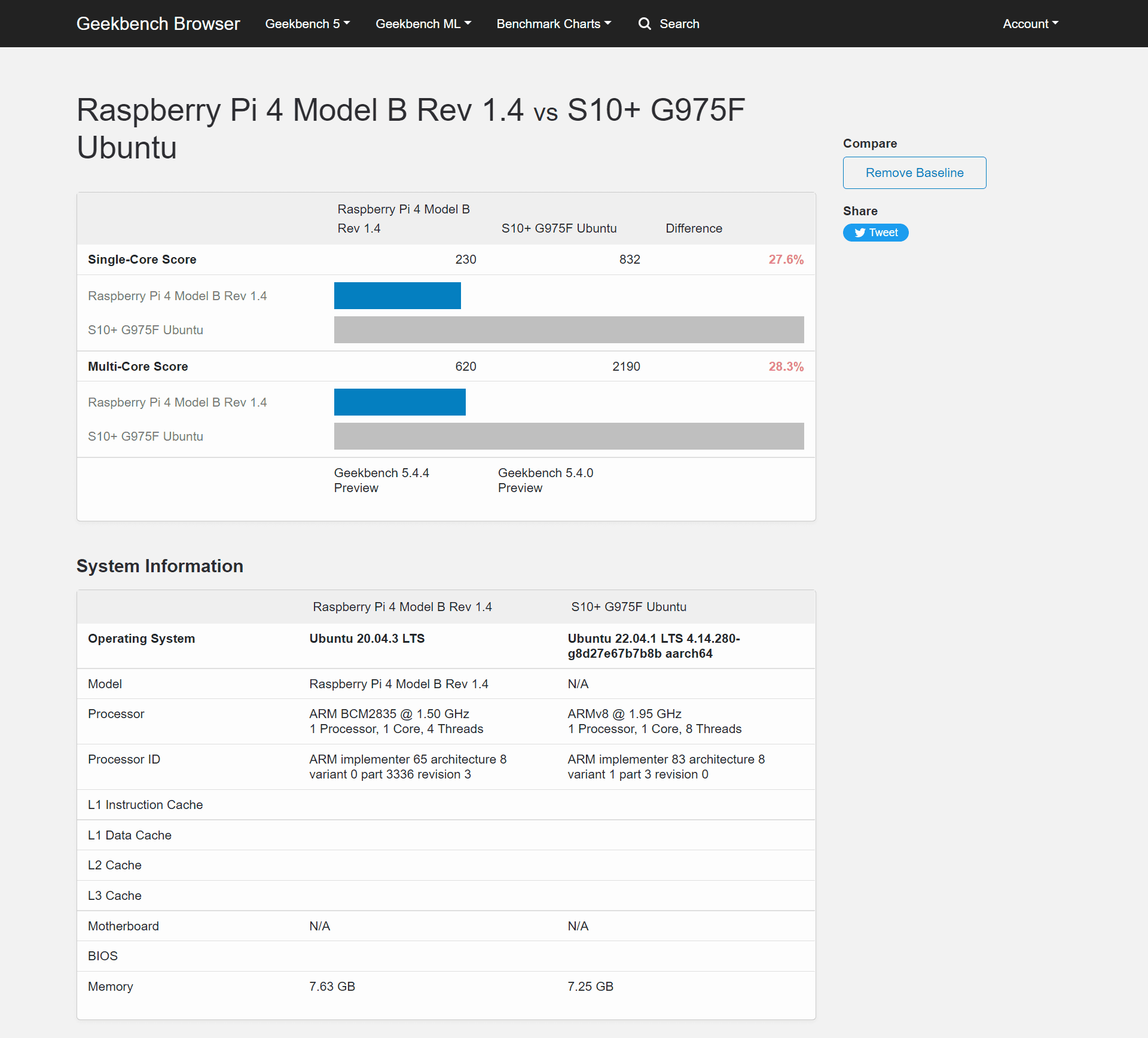Click the System Information heading
The width and height of the screenshot is (1148, 1038).
tap(160, 566)
